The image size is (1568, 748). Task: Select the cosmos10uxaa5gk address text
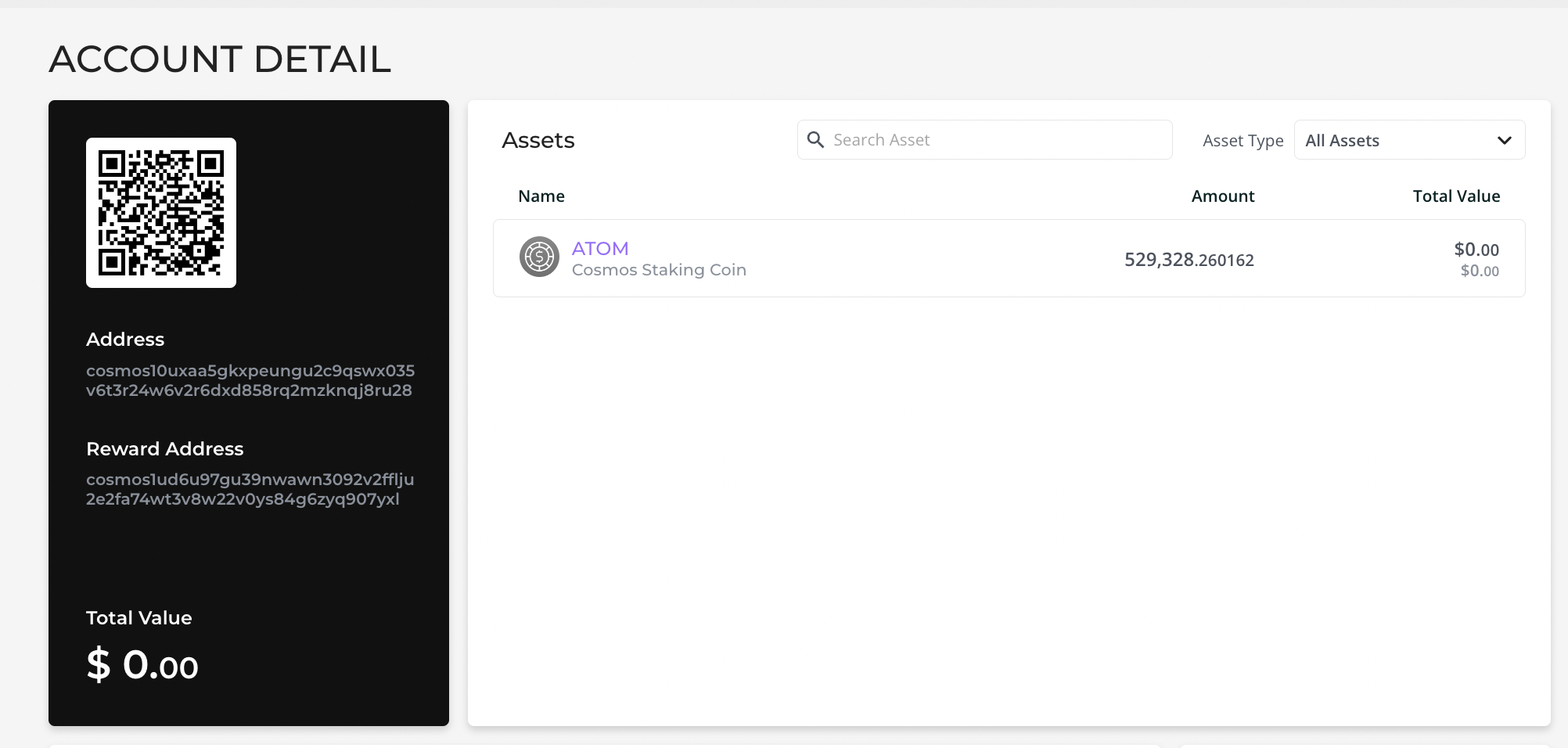click(x=250, y=380)
